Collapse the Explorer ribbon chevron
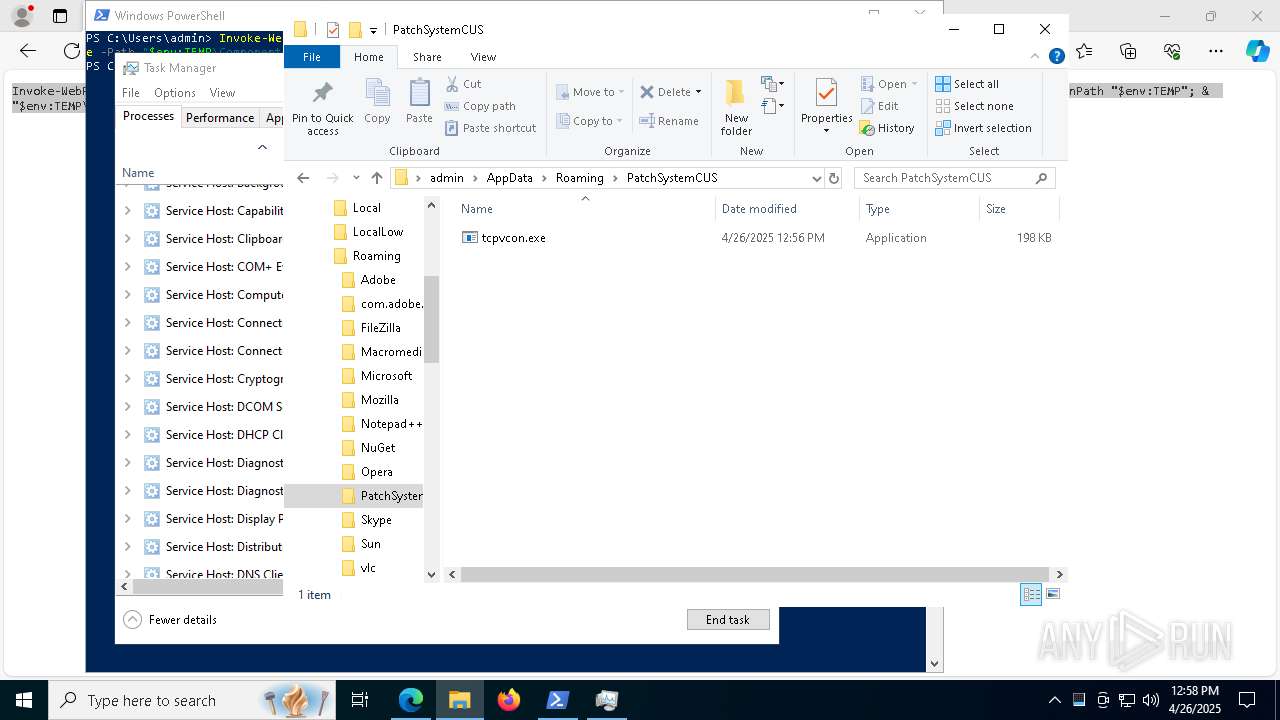 pos(1036,57)
